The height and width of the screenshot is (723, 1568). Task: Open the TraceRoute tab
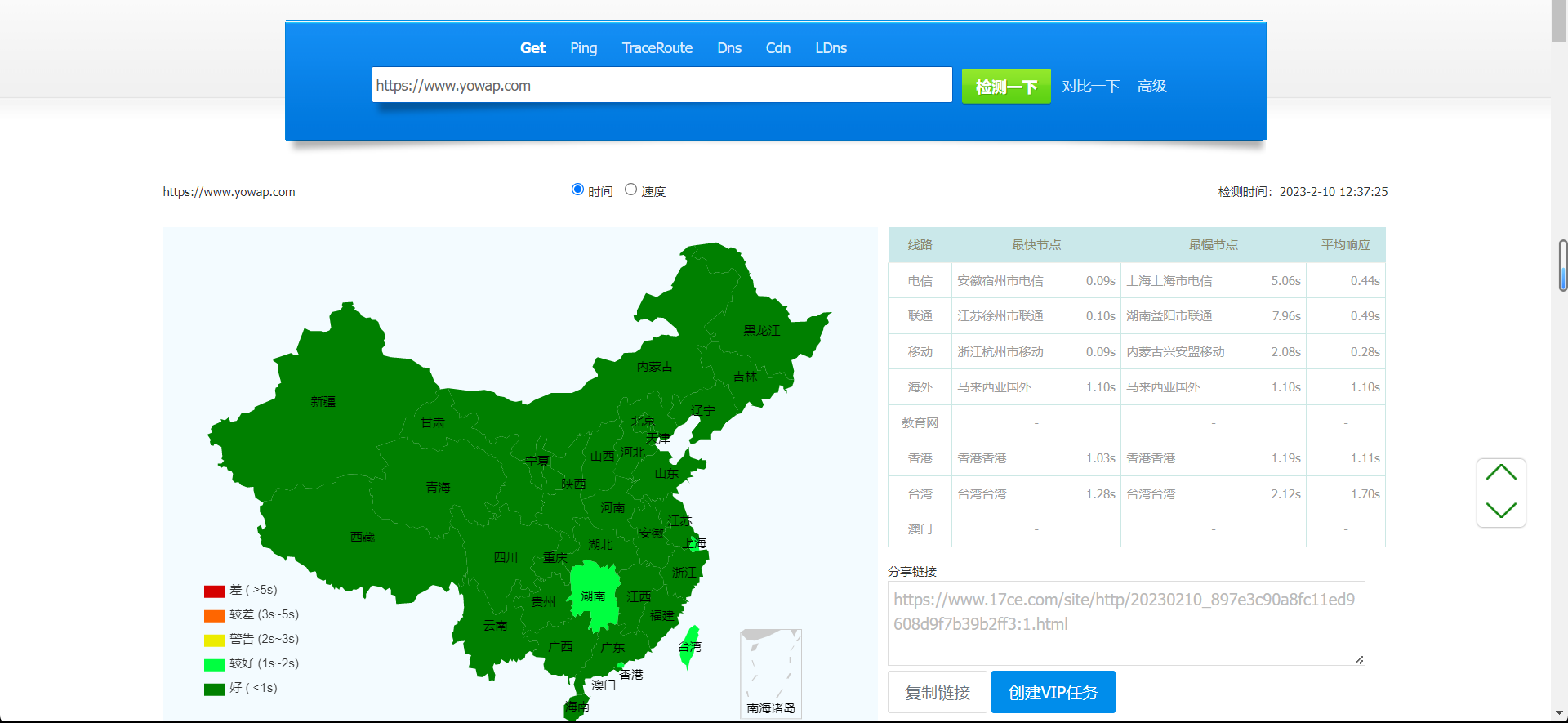pyautogui.click(x=657, y=48)
